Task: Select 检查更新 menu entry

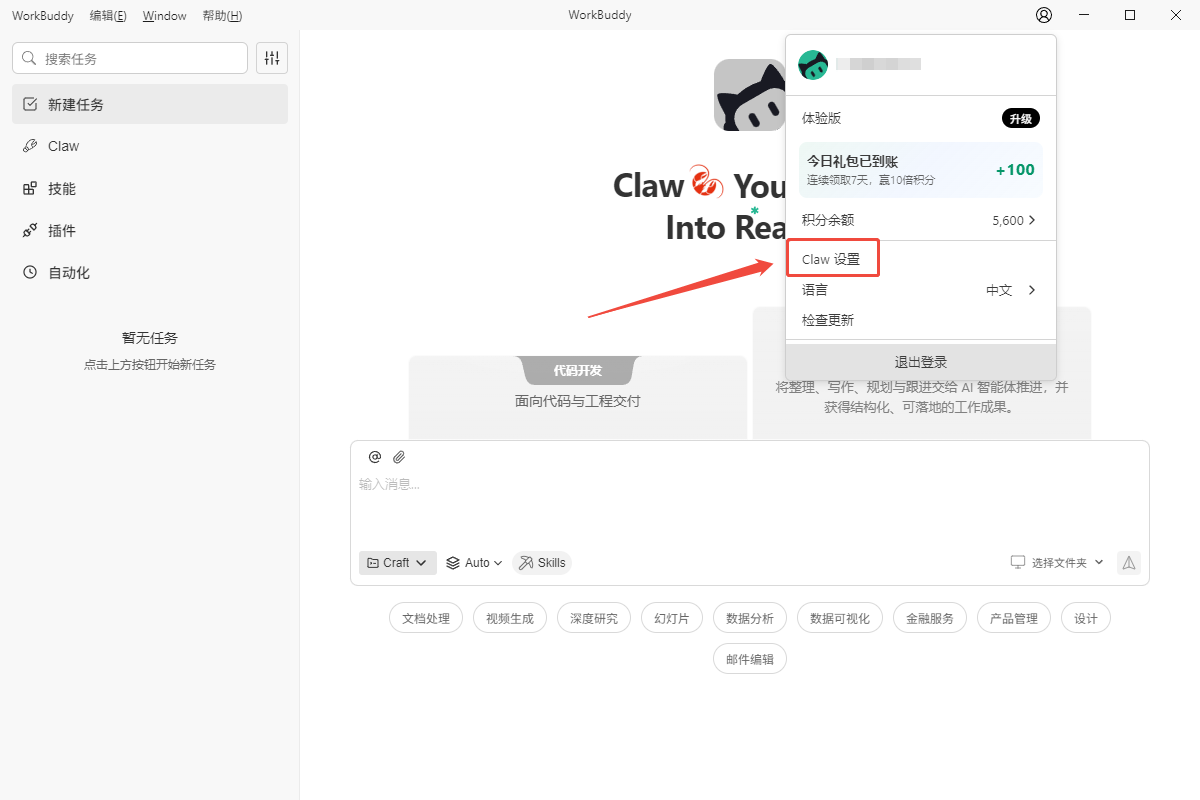Action: (921, 320)
